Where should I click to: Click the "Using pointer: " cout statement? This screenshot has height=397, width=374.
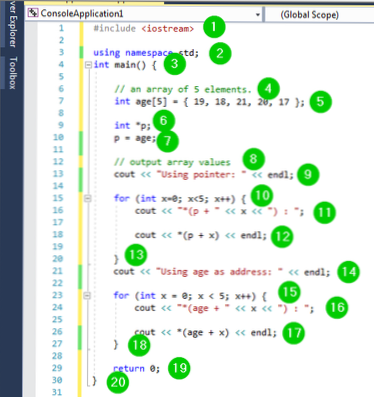point(204,174)
